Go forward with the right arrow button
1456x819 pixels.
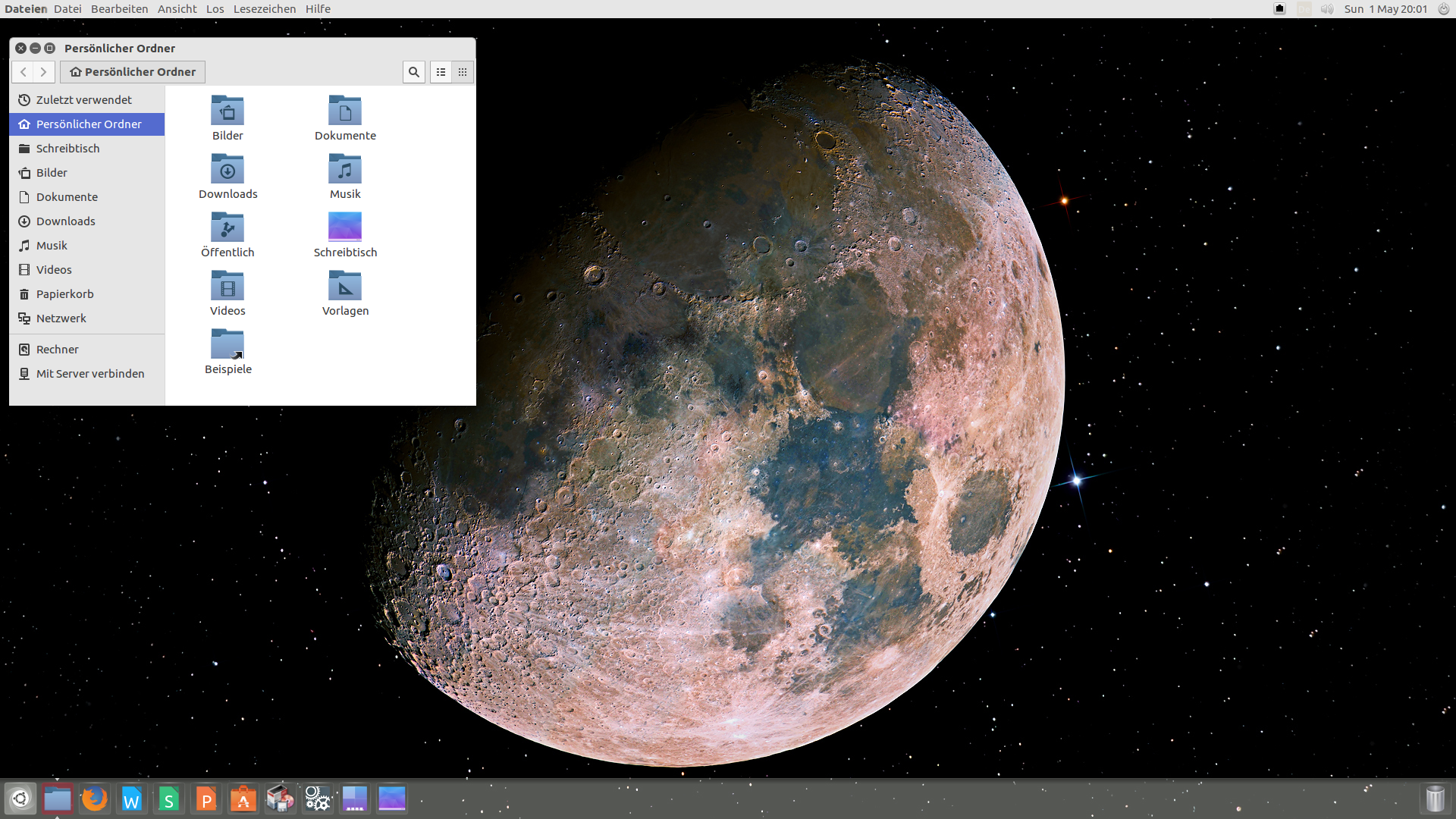[x=43, y=72]
